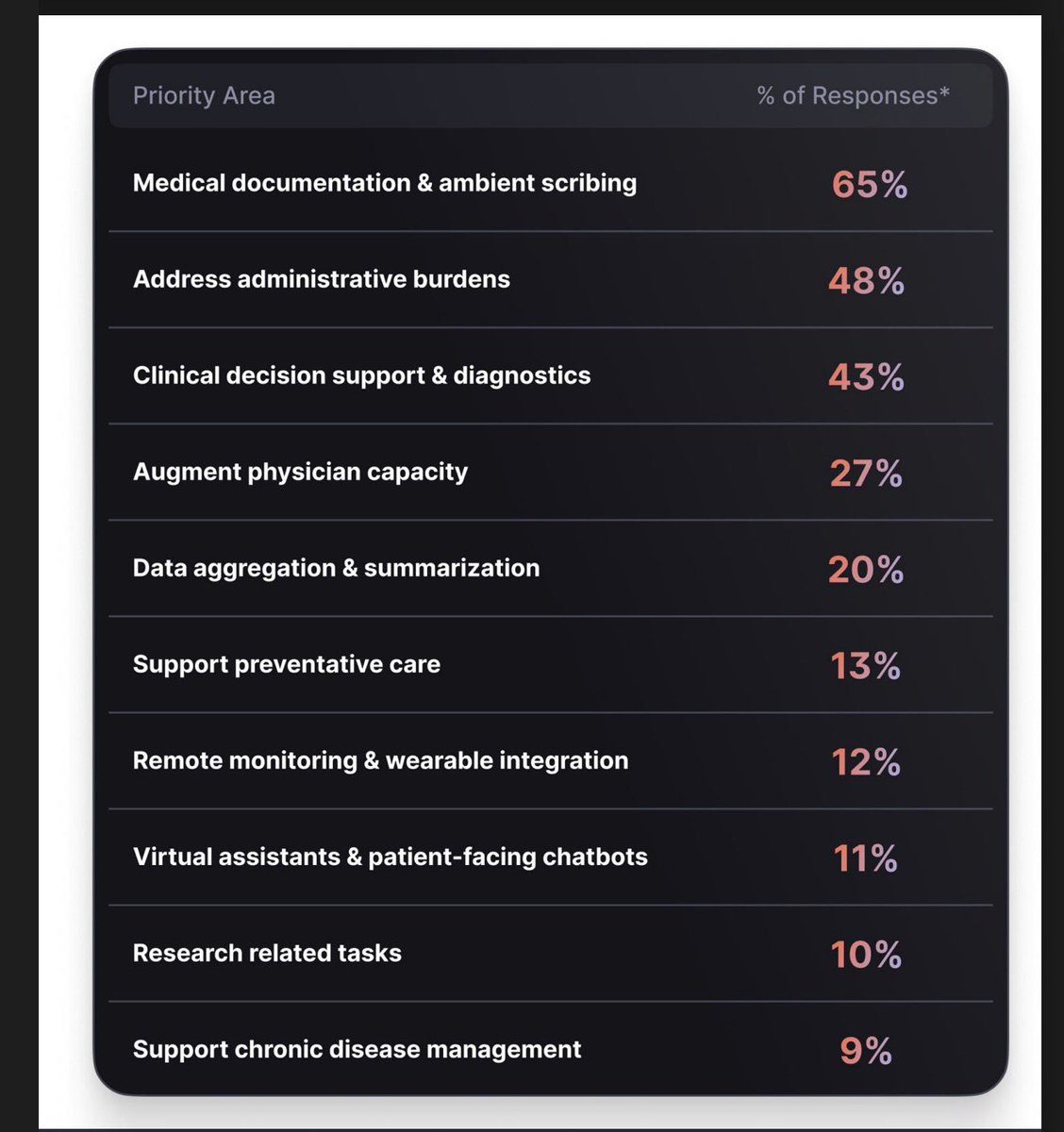Click Support chronic disease management label
The image size is (1064, 1132).
(x=357, y=1049)
